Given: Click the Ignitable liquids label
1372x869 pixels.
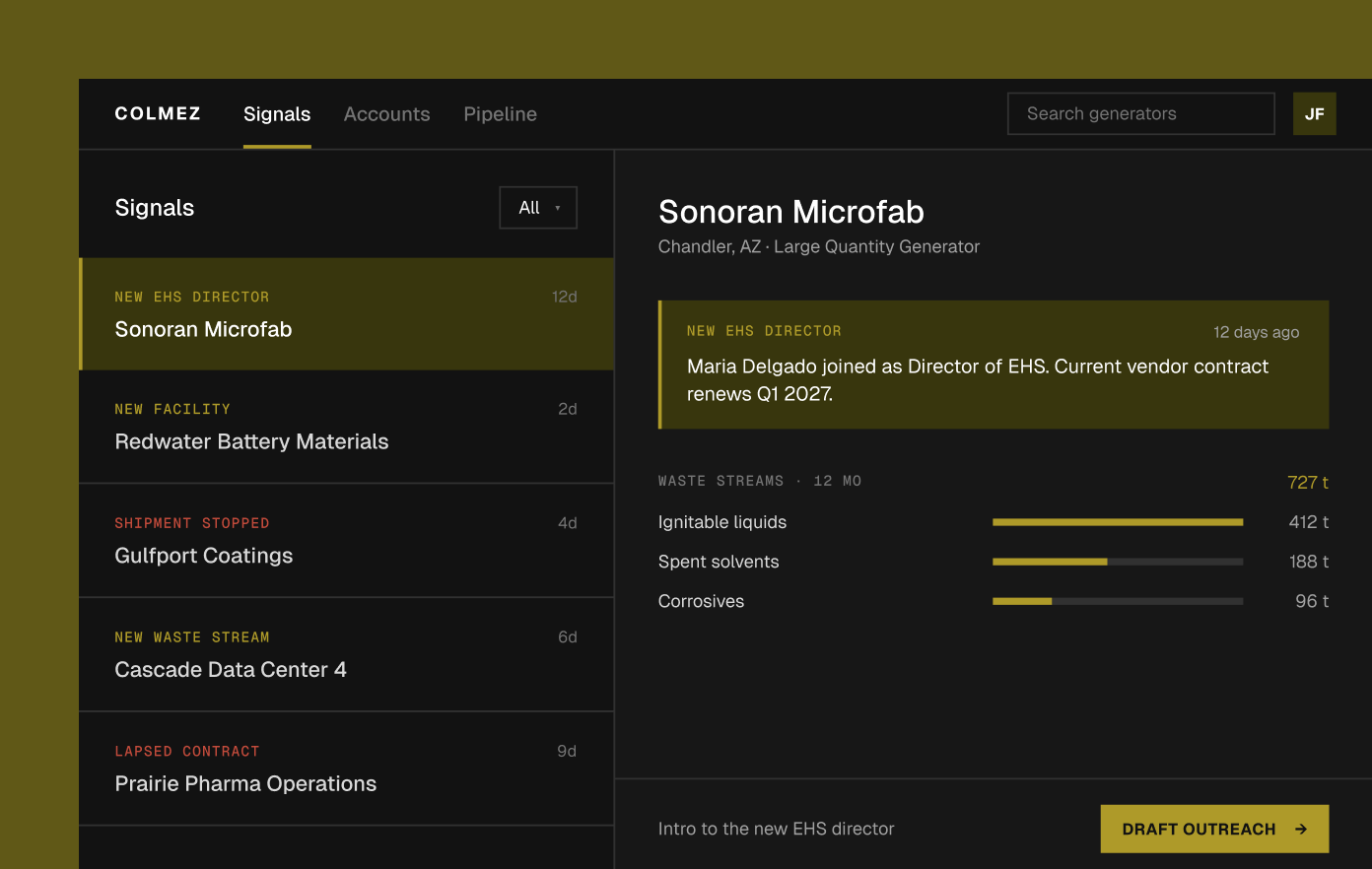Looking at the screenshot, I should tap(722, 522).
